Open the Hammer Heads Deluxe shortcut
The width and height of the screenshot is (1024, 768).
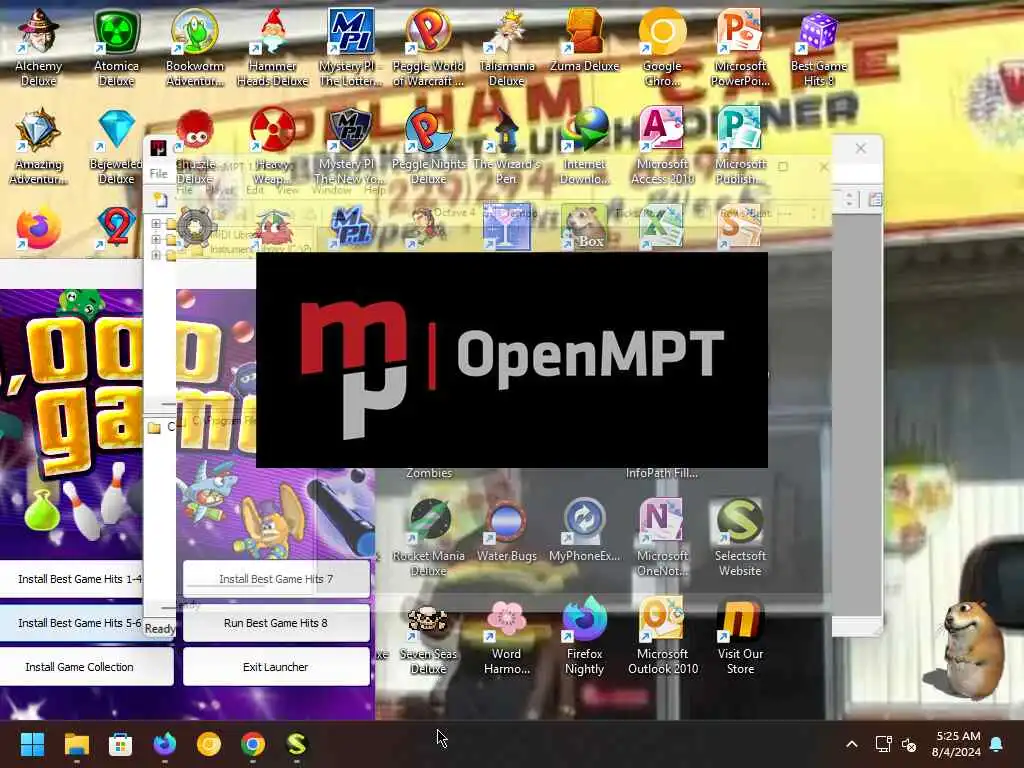coord(272,47)
